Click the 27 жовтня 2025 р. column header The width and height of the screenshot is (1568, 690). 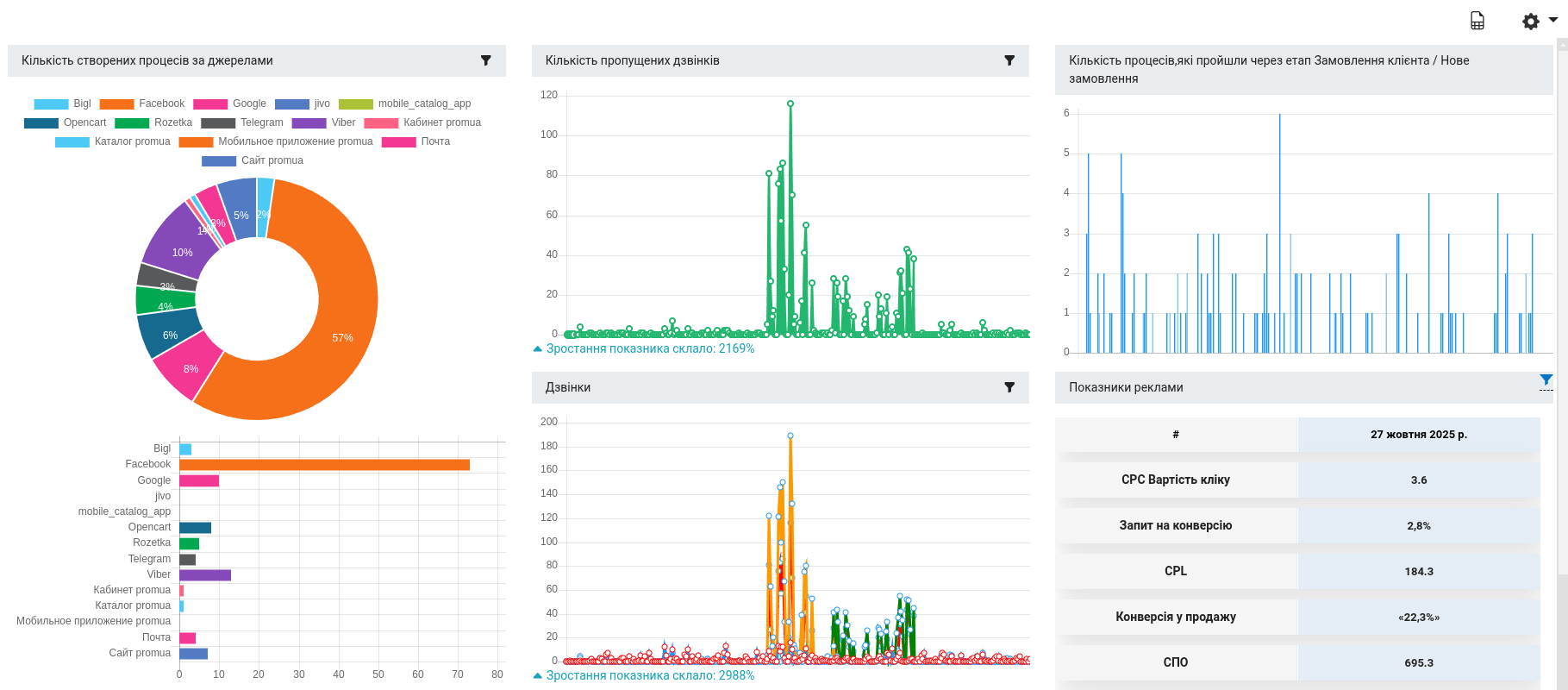[1418, 435]
